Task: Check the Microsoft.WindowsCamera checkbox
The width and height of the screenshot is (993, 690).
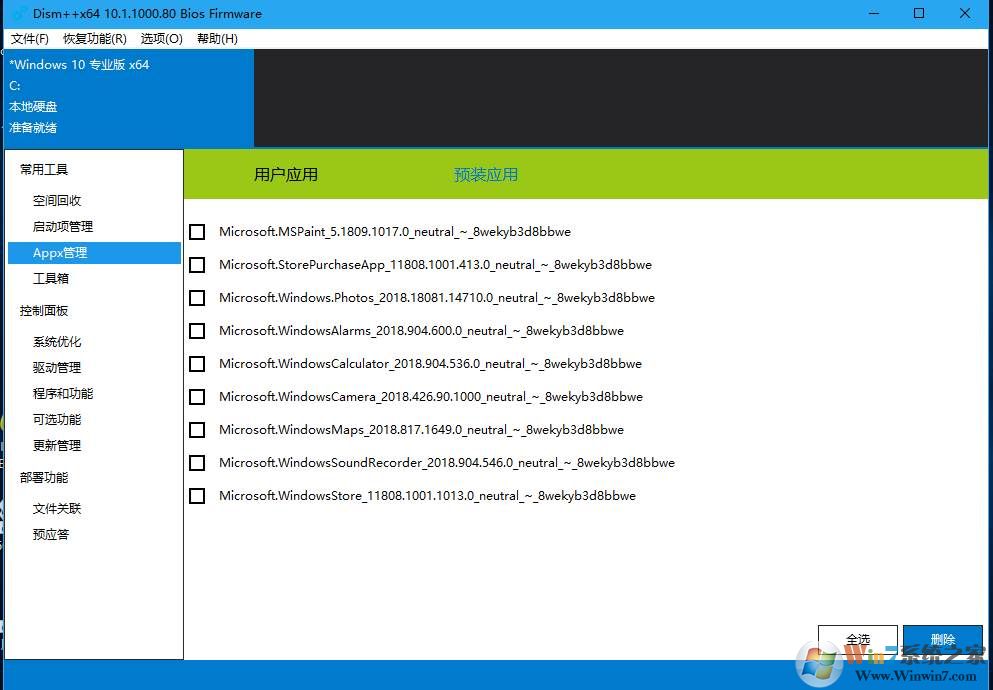Action: coord(197,396)
